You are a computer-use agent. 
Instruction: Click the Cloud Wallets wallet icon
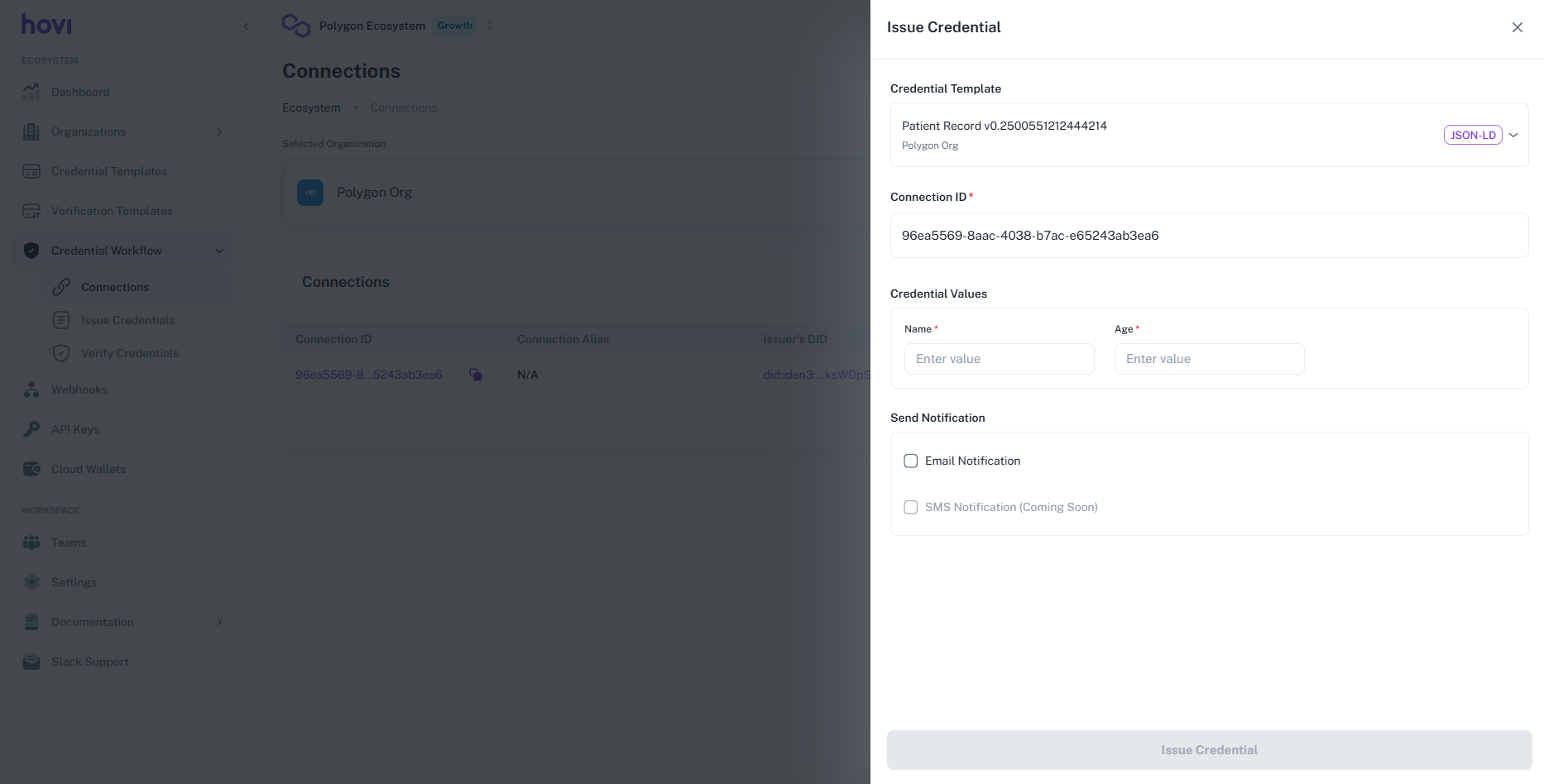point(31,469)
